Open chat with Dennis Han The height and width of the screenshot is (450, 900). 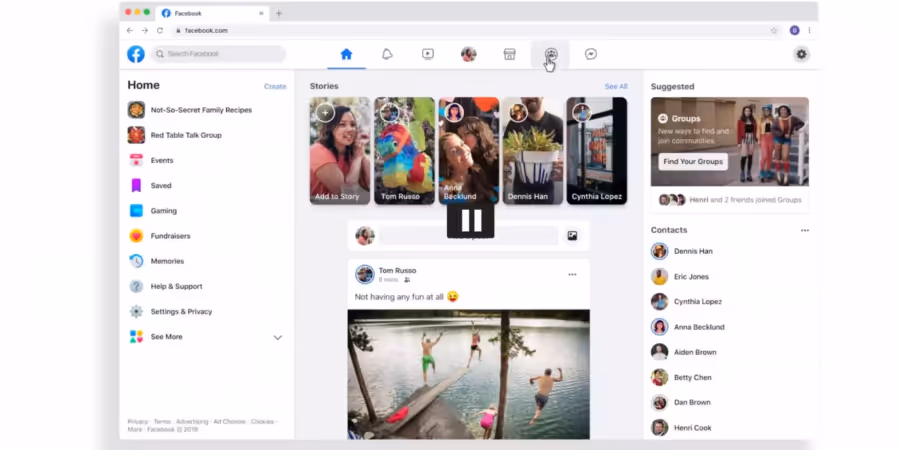(682, 251)
